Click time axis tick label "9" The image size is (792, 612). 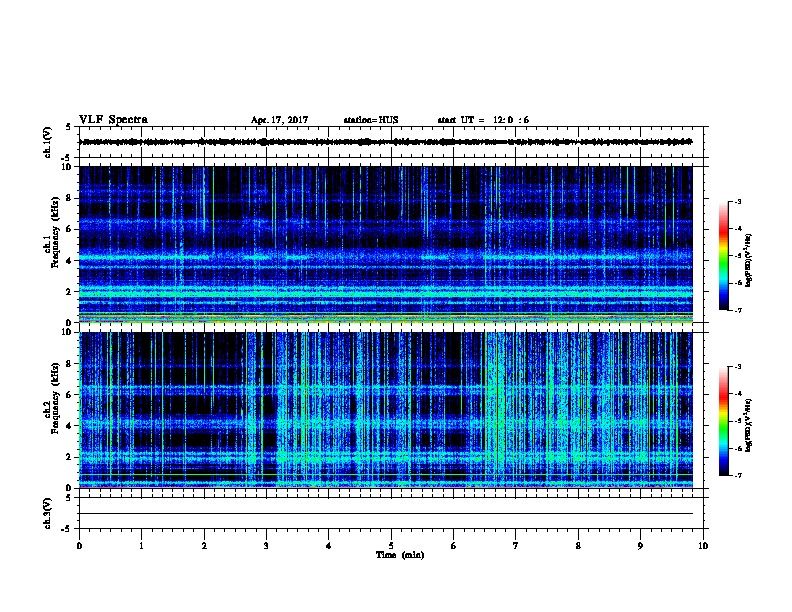click(640, 545)
